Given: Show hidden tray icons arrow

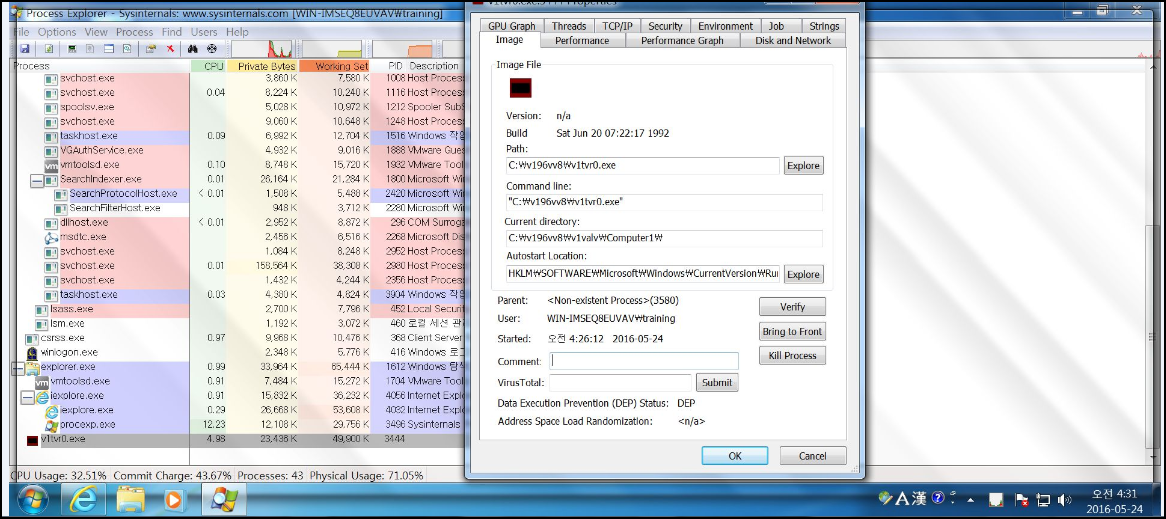Looking at the screenshot, I should point(971,500).
